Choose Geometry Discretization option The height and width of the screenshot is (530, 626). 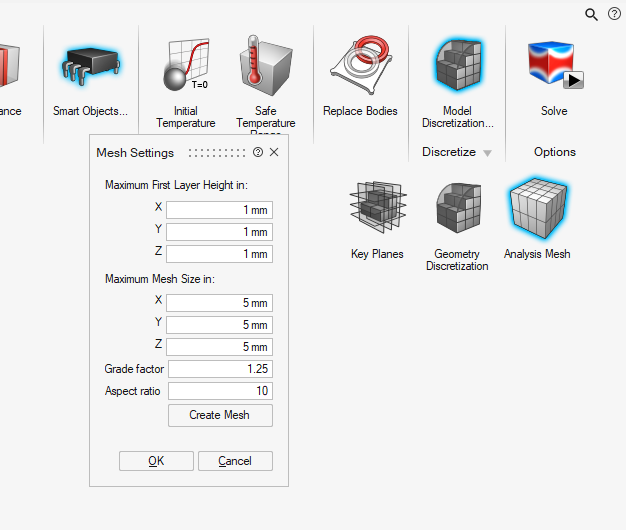(x=457, y=226)
